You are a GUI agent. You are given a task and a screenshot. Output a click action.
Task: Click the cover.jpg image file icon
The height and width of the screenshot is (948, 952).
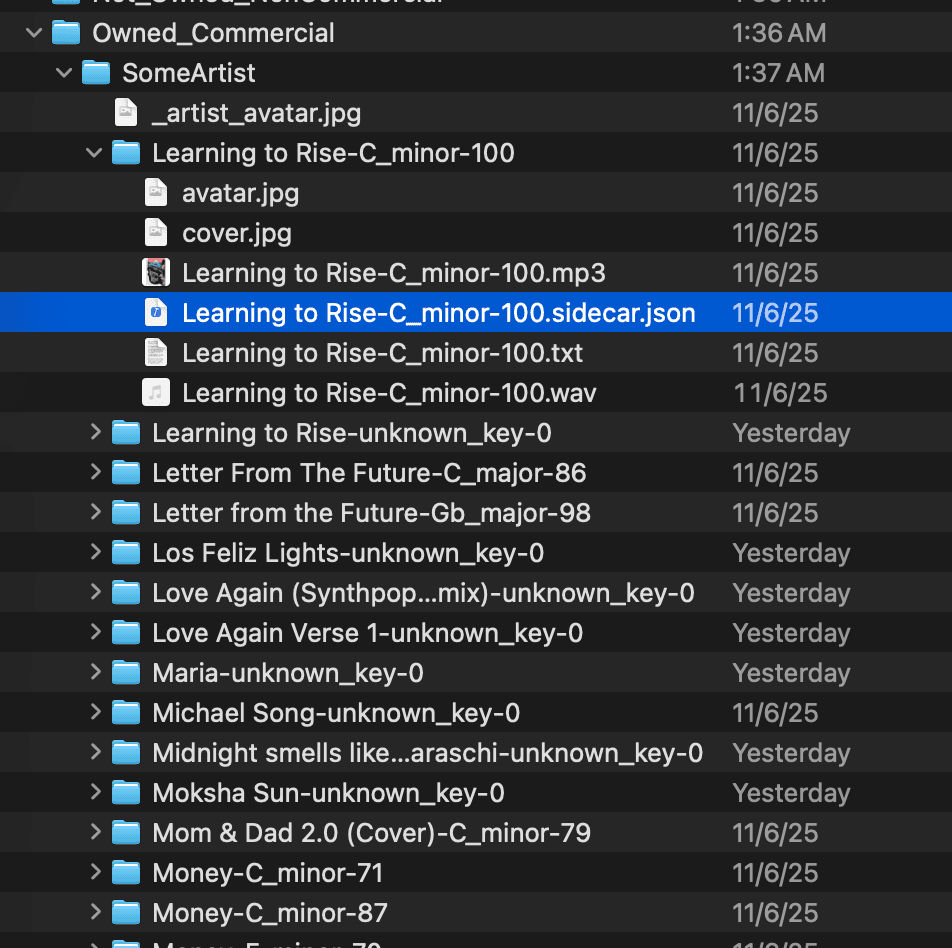[155, 233]
